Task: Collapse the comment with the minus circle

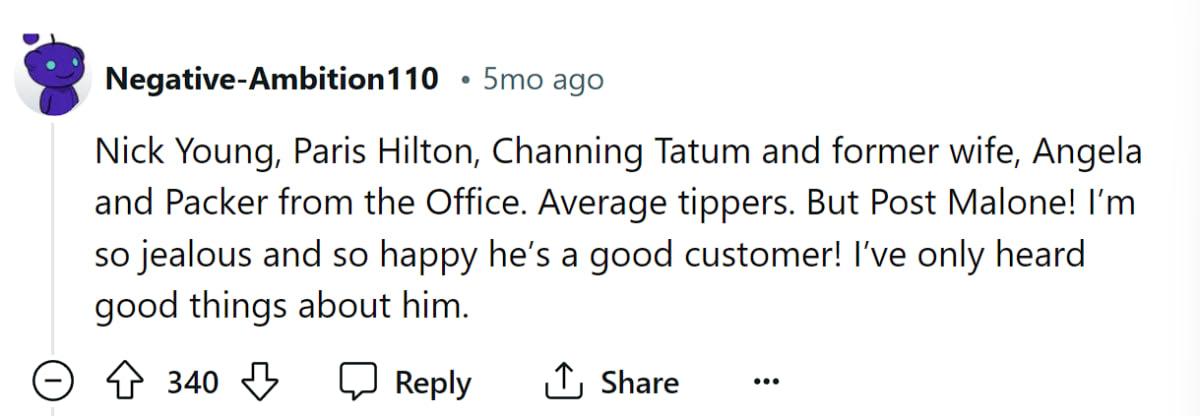Action: click(x=52, y=382)
